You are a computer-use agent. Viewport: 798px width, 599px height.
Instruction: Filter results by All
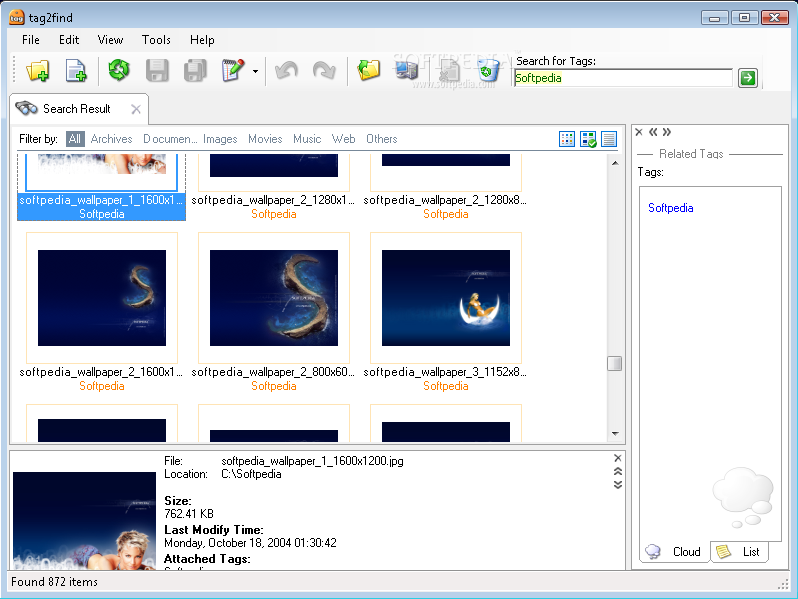(x=75, y=139)
